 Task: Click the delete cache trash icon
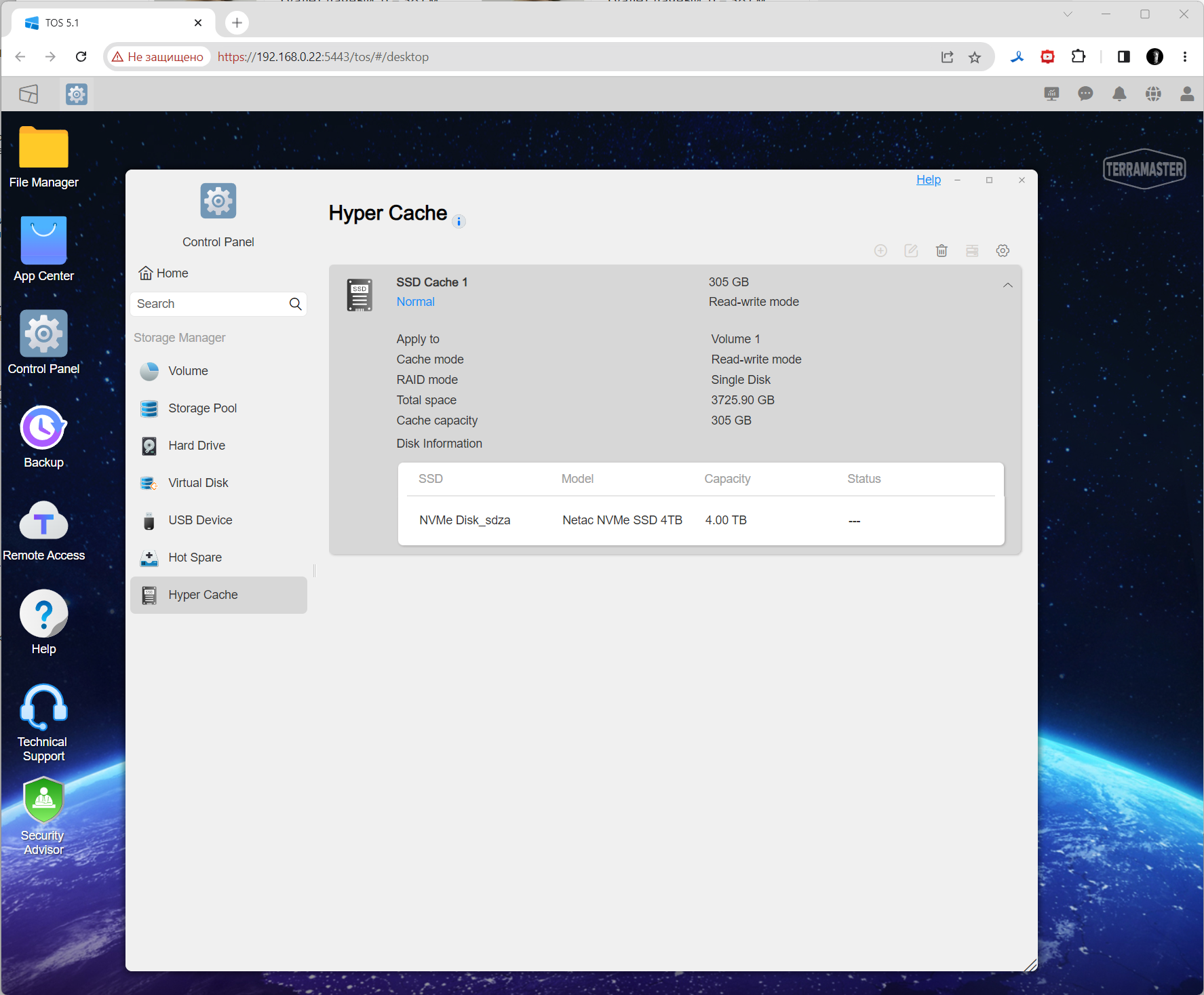click(x=941, y=251)
